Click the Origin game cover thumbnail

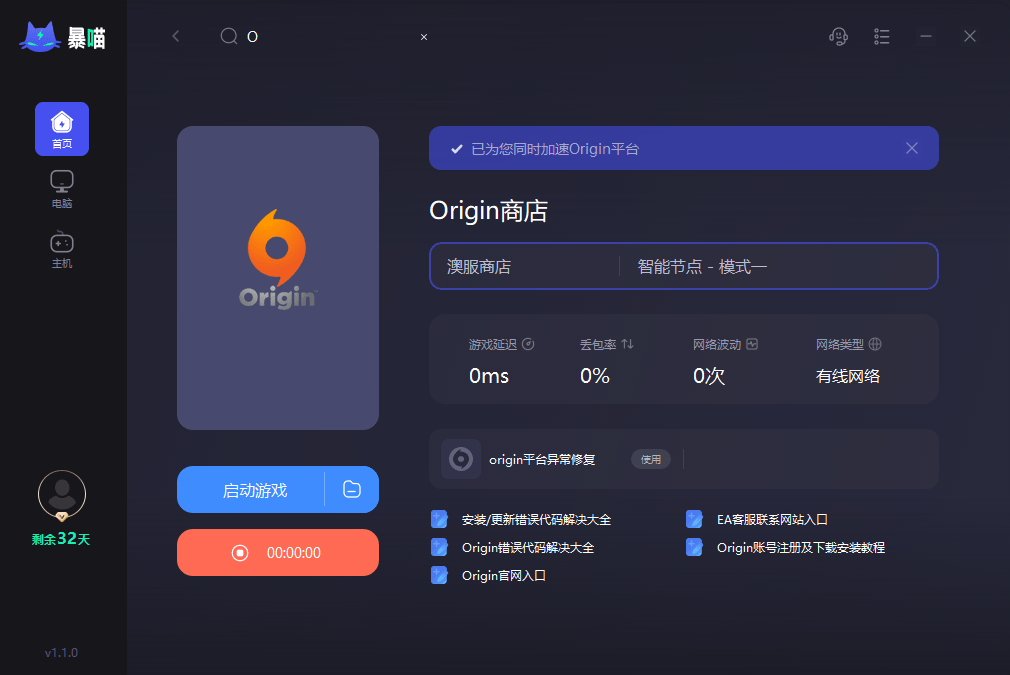pos(278,278)
